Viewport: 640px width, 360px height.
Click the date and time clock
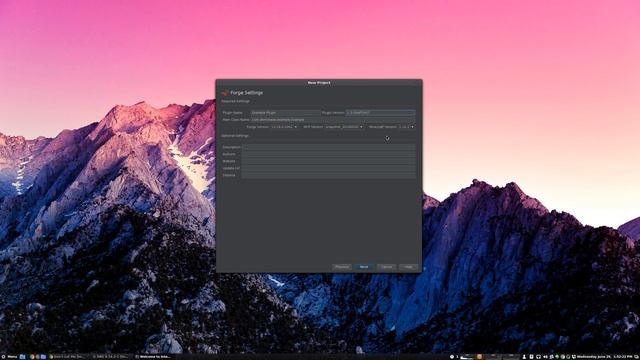(604, 357)
